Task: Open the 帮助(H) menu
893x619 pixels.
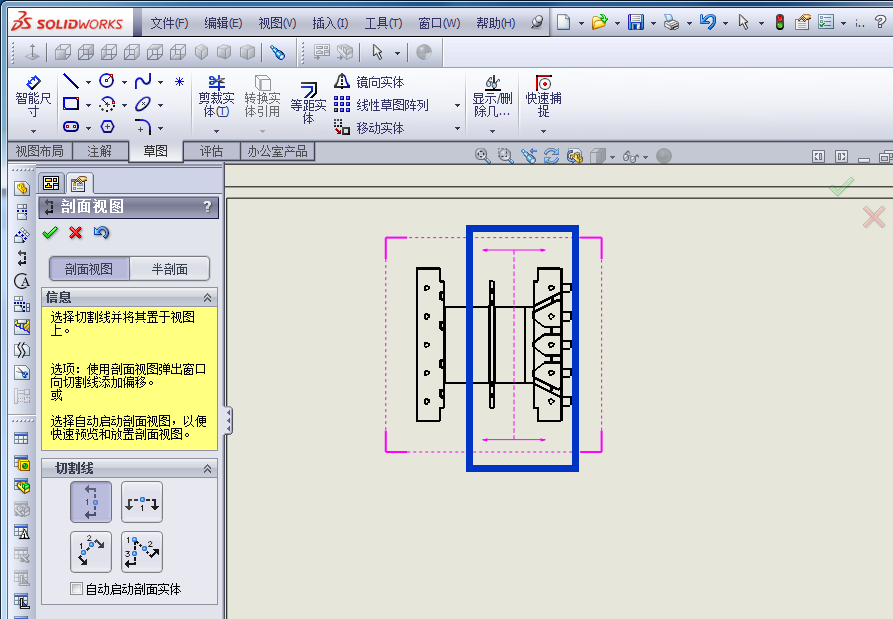Action: click(x=495, y=23)
